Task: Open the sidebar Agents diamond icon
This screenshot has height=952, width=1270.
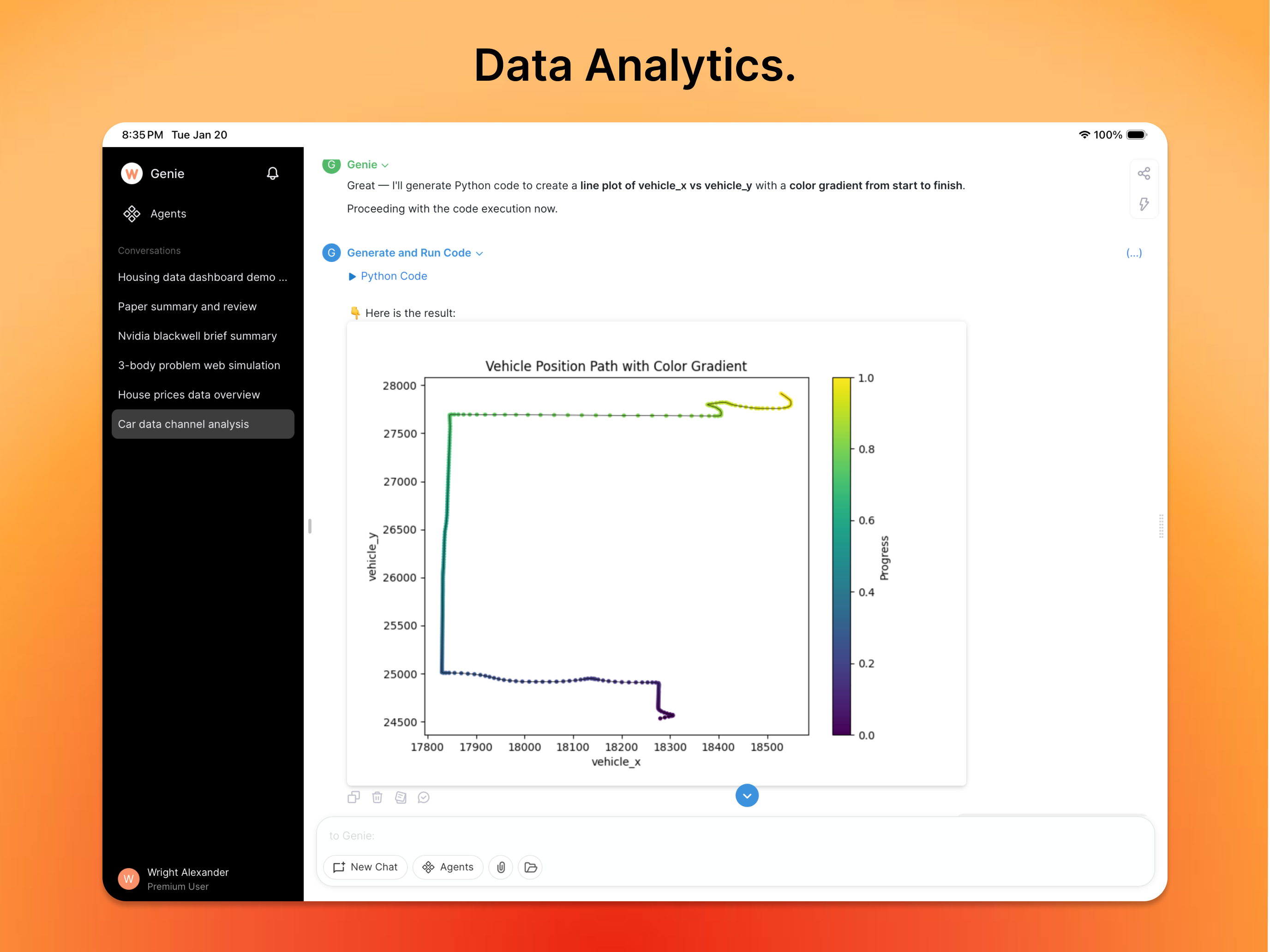Action: click(132, 214)
